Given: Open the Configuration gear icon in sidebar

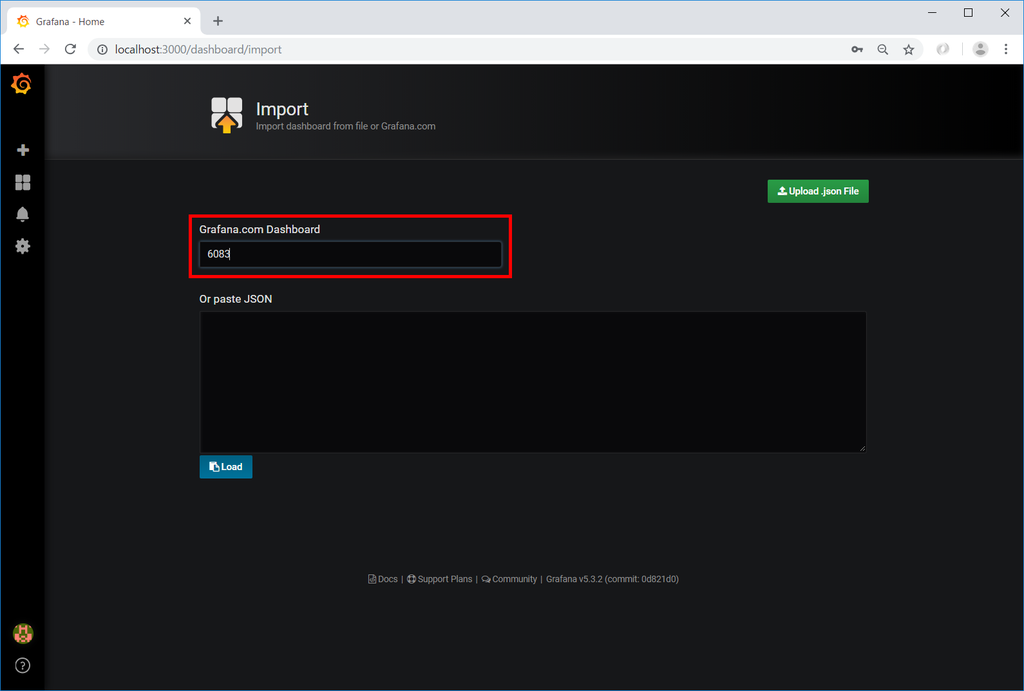Looking at the screenshot, I should coord(23,246).
